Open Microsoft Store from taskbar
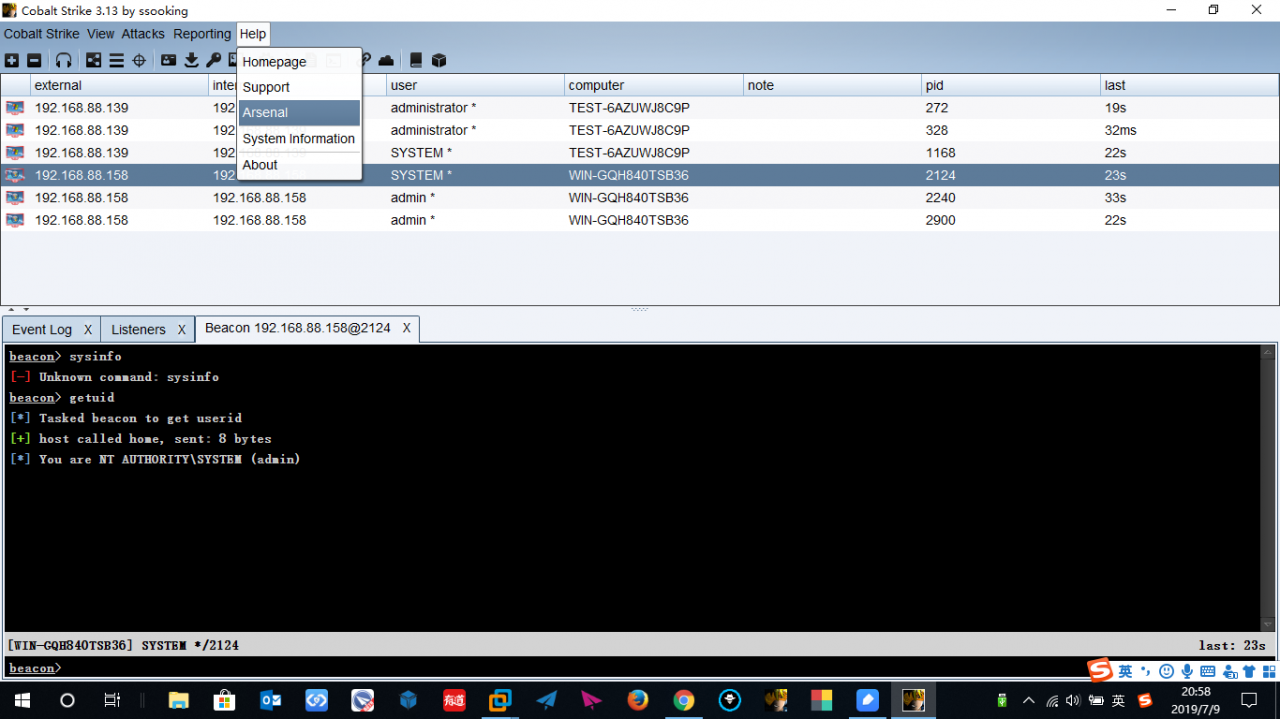1280x719 pixels. click(x=224, y=700)
